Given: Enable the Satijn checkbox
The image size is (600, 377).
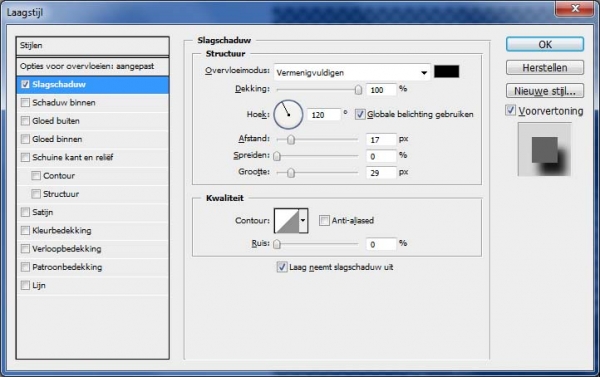Looking at the screenshot, I should [x=25, y=212].
